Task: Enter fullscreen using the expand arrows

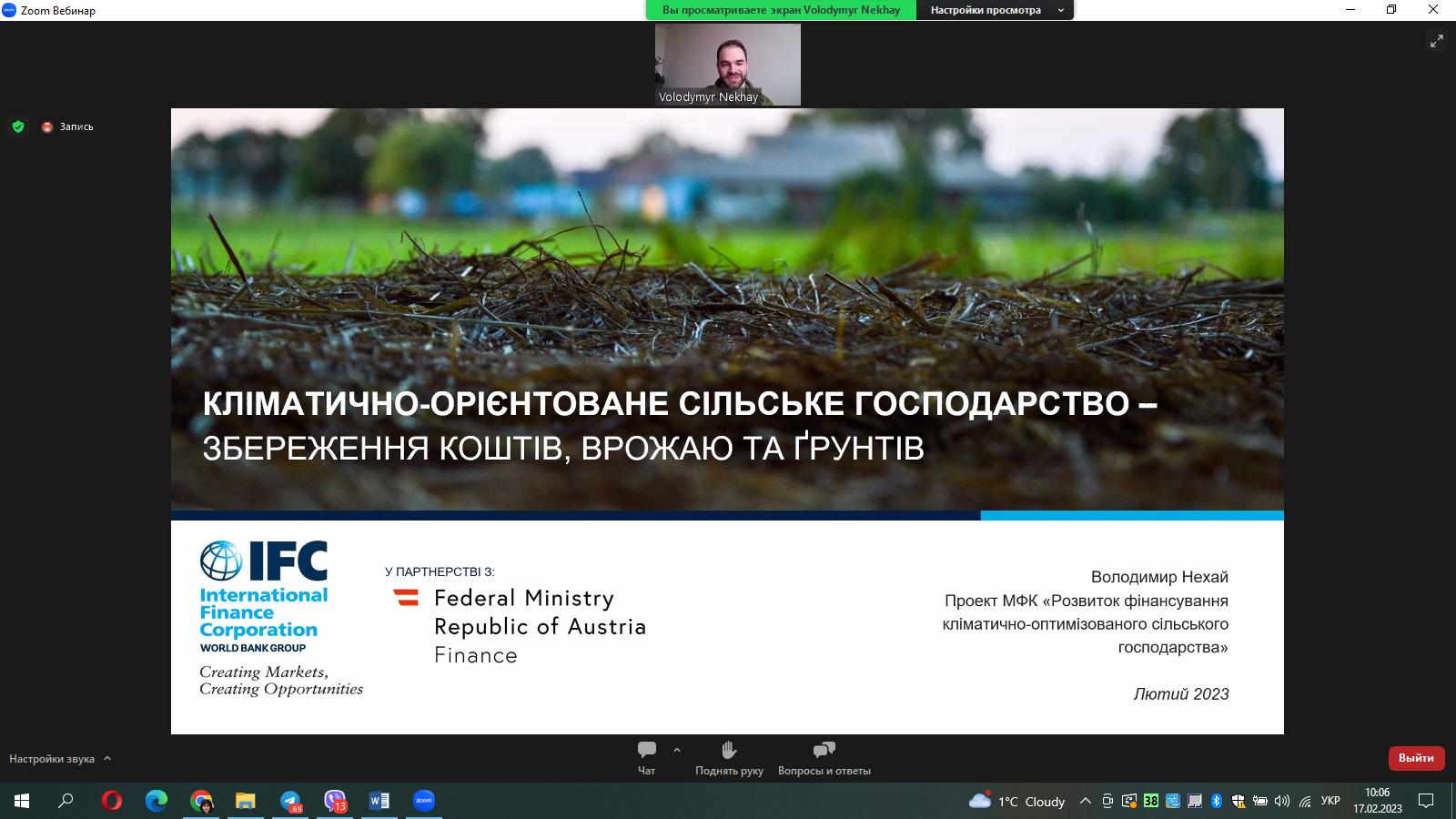Action: click(x=1438, y=41)
